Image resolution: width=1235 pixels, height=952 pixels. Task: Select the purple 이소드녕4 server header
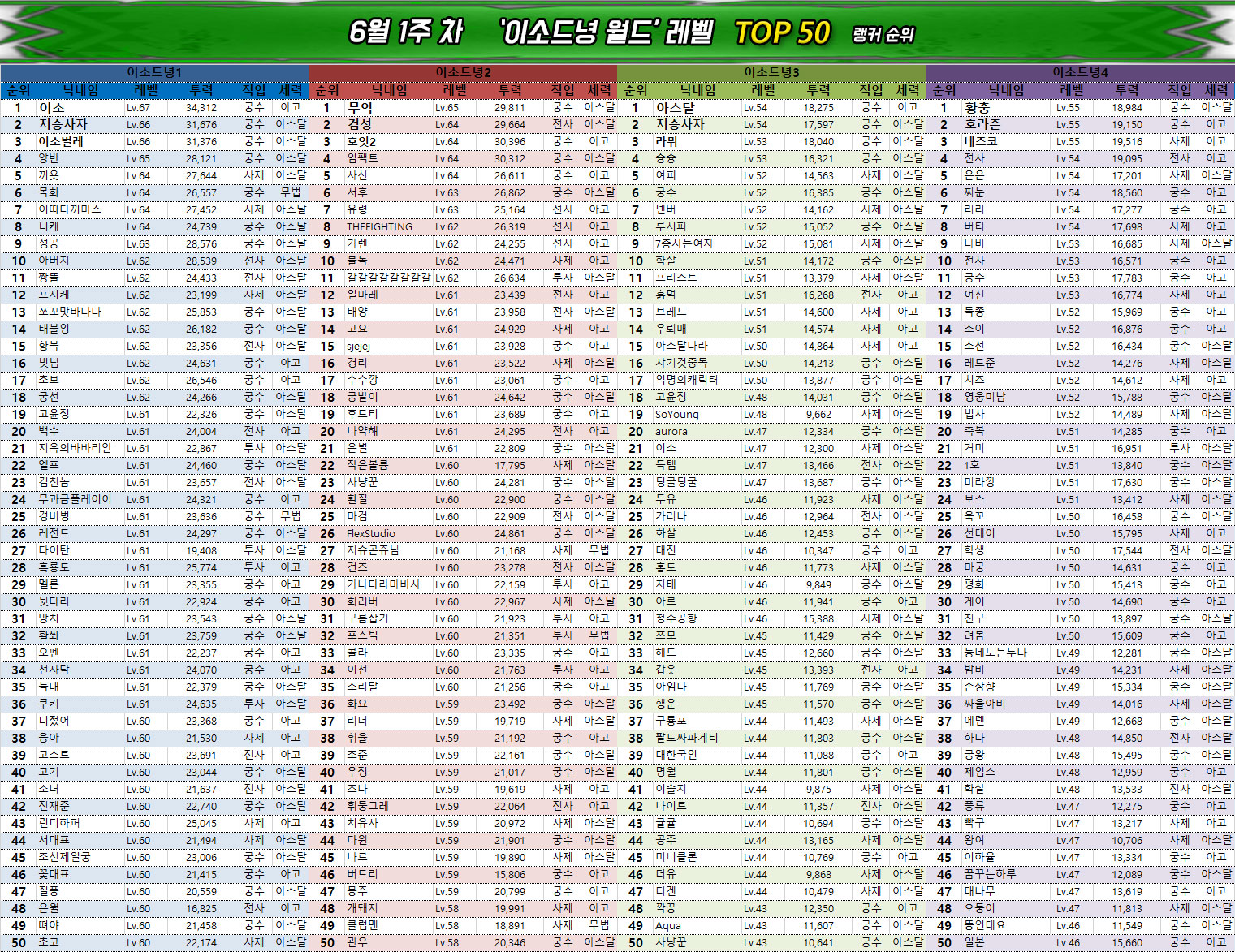click(1080, 72)
